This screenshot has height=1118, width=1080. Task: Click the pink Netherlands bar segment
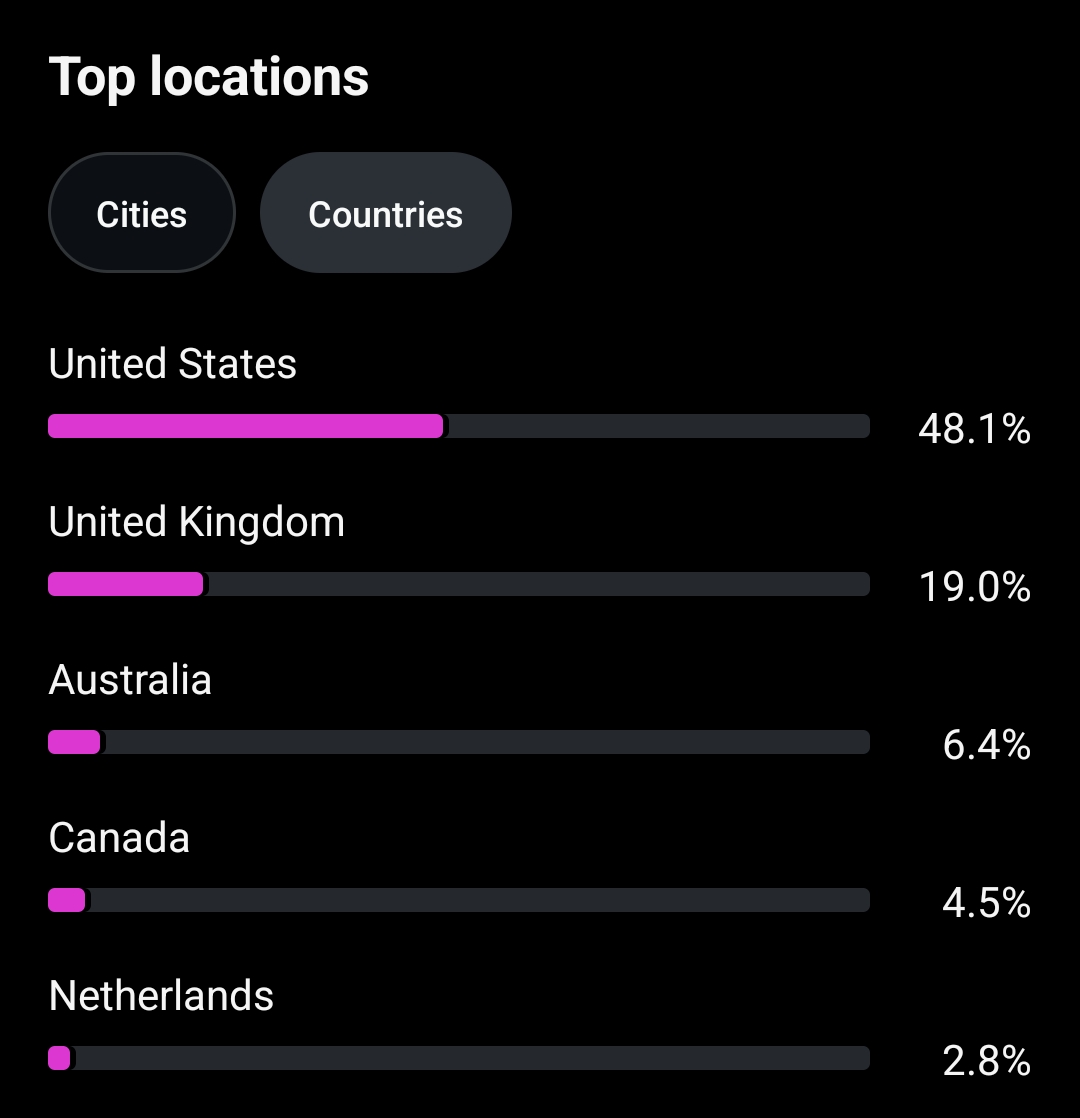pos(59,1058)
